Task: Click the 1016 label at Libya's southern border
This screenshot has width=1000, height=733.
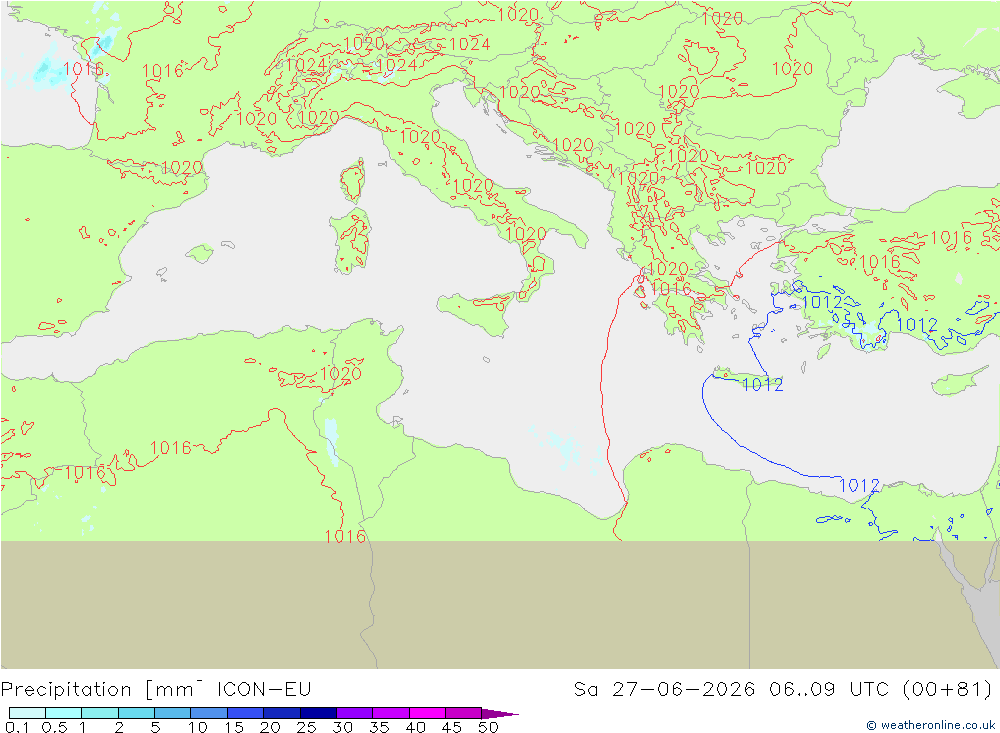Action: (x=345, y=537)
